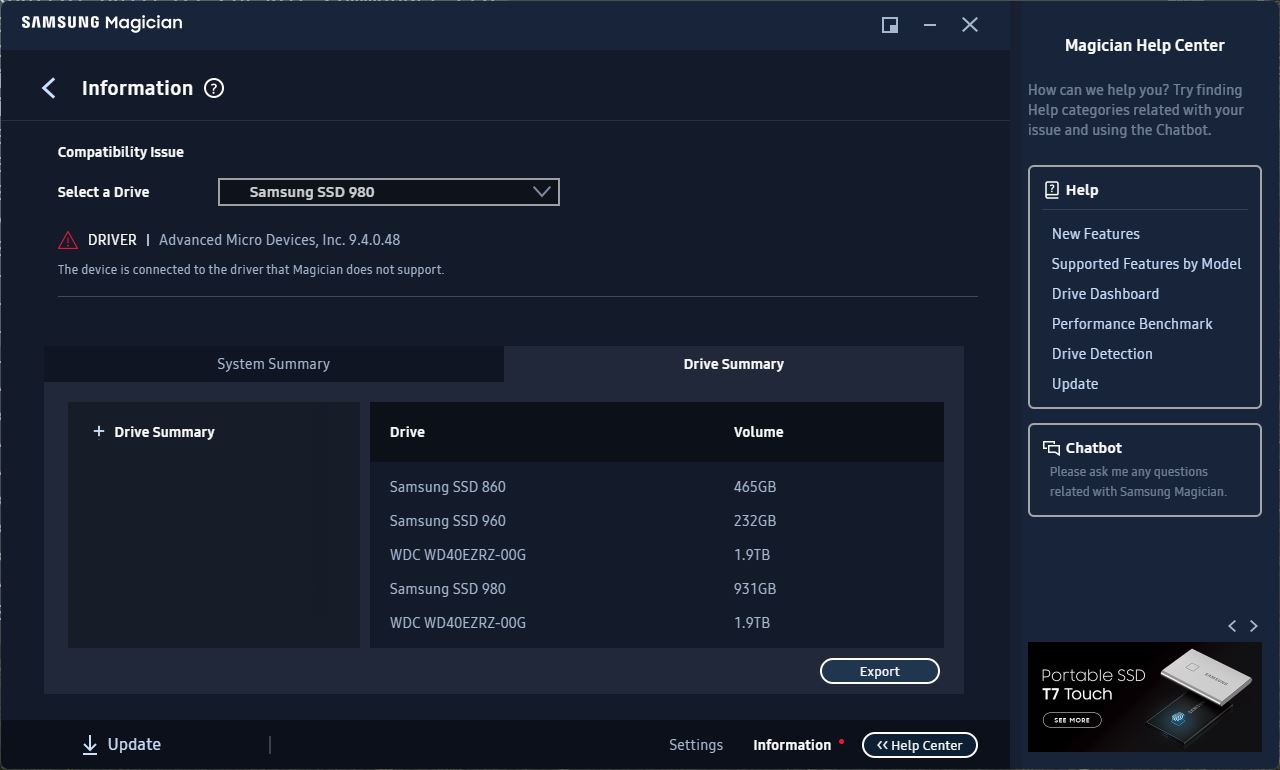Click SEE MORE on the T7 Touch ad

(1071, 720)
